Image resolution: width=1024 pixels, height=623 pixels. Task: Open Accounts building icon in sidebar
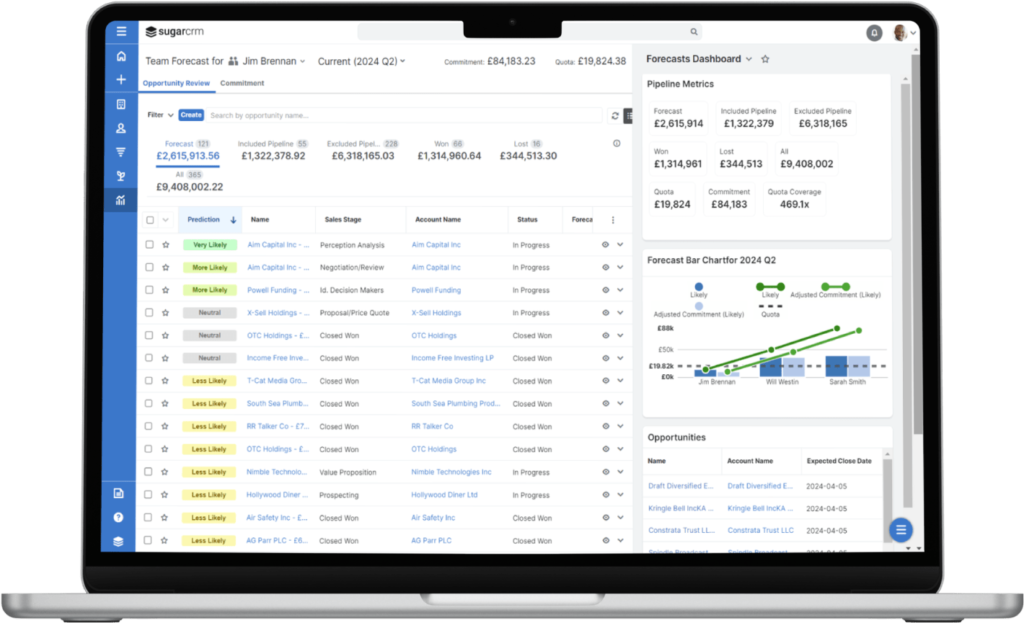(x=121, y=104)
